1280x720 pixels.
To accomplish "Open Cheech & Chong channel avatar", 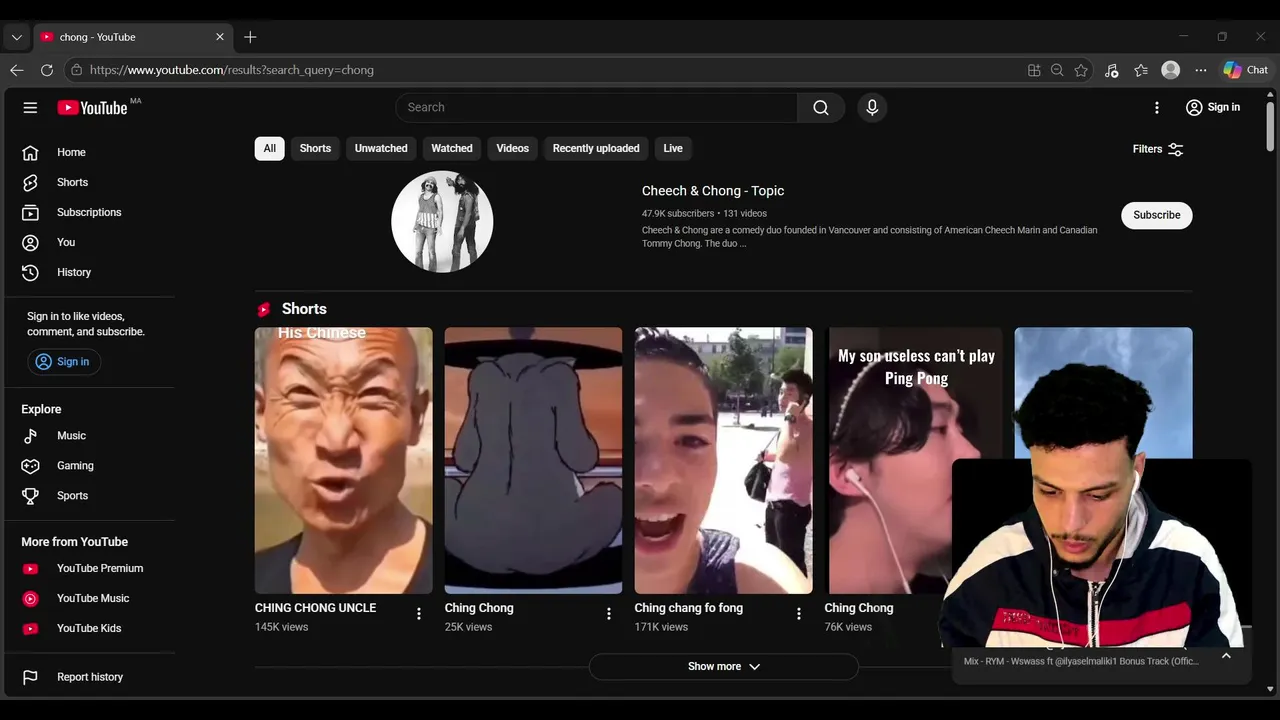I will pos(442,221).
